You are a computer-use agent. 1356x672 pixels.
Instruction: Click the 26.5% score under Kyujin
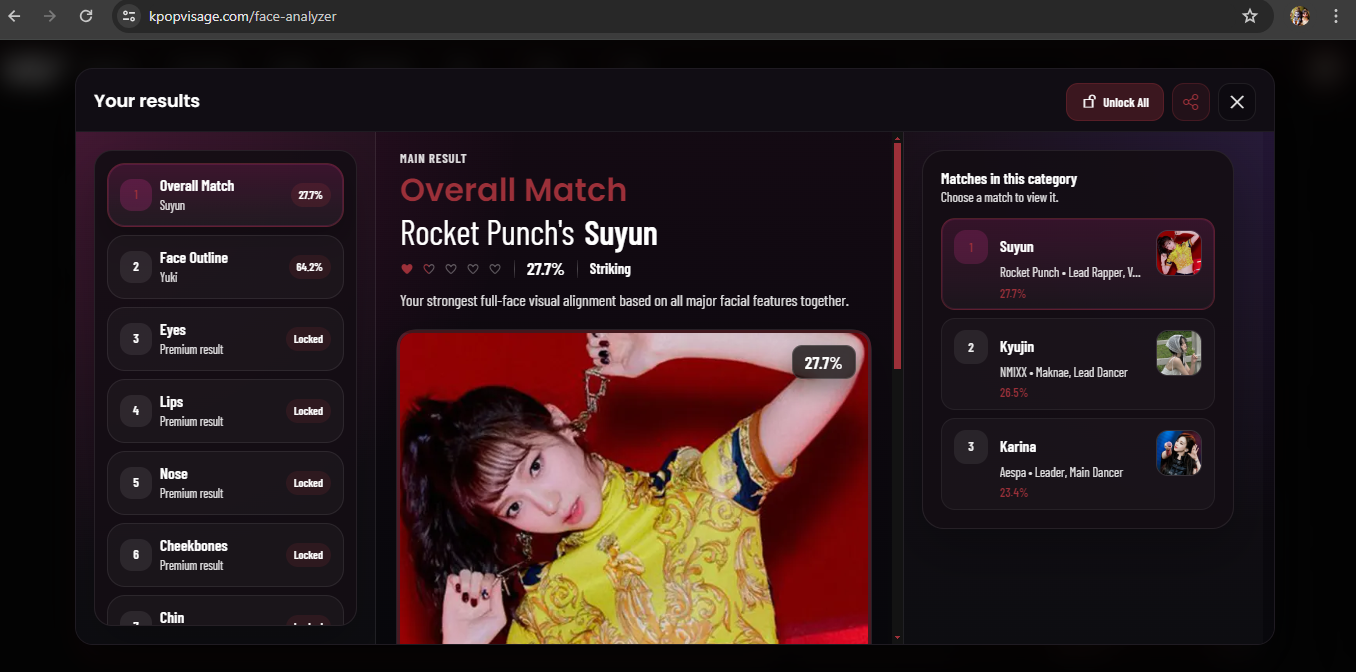pos(1014,393)
